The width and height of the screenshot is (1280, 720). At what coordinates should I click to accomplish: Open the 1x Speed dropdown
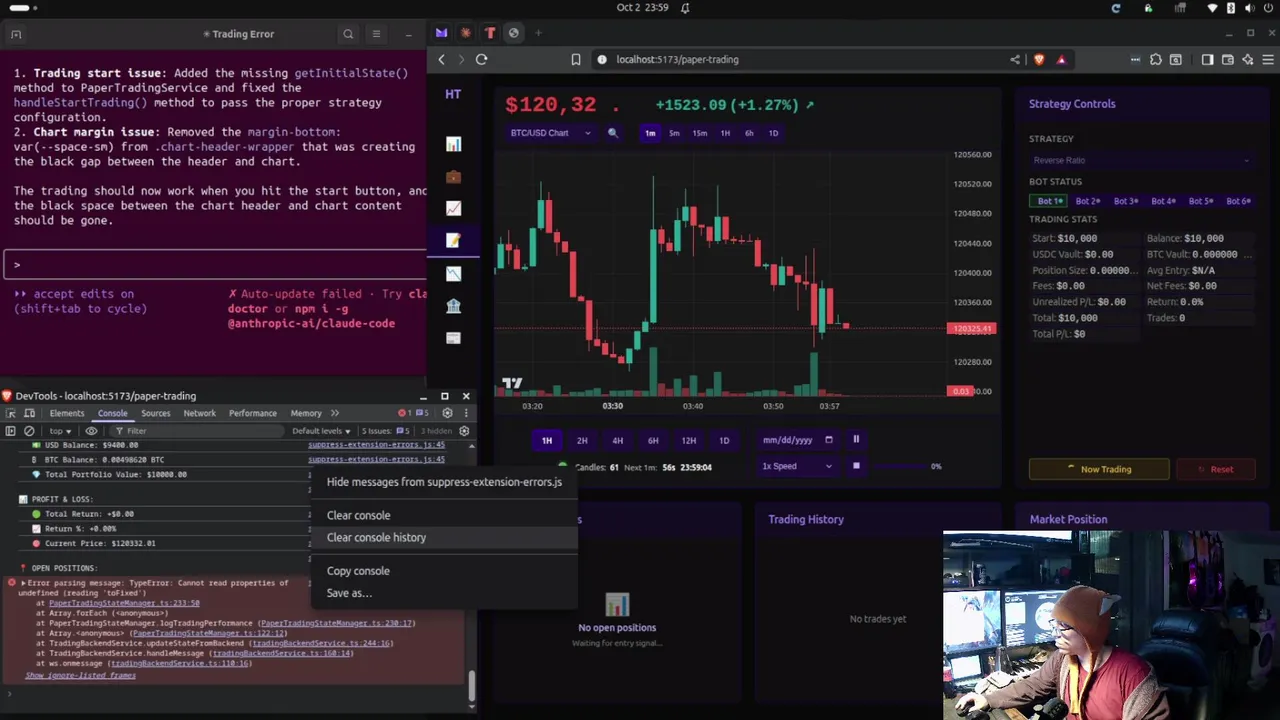click(x=796, y=466)
